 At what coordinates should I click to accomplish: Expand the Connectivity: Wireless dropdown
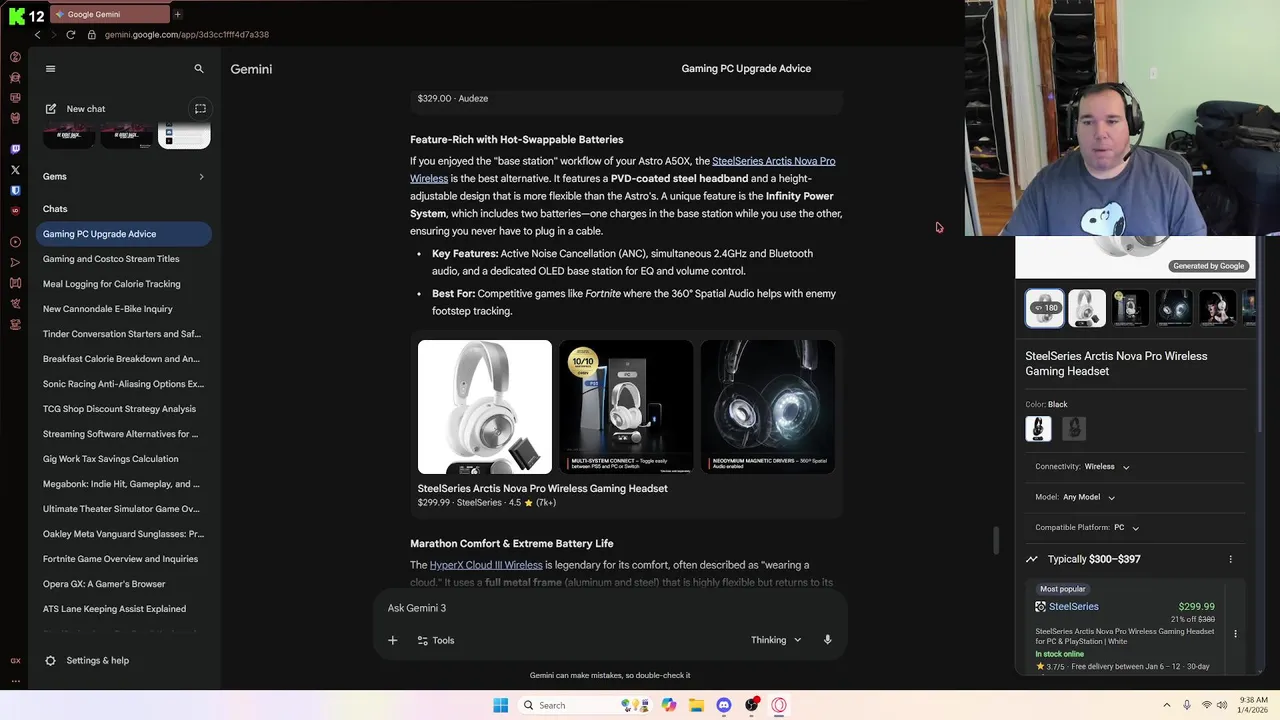pos(1083,467)
